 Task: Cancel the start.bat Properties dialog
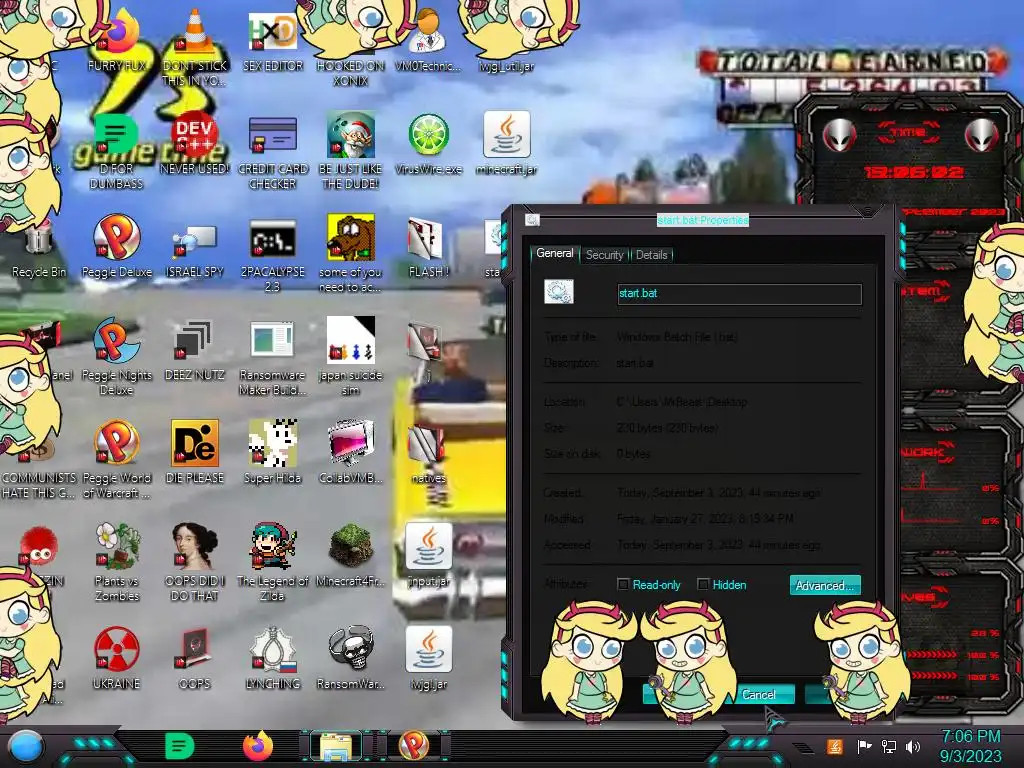(x=758, y=694)
